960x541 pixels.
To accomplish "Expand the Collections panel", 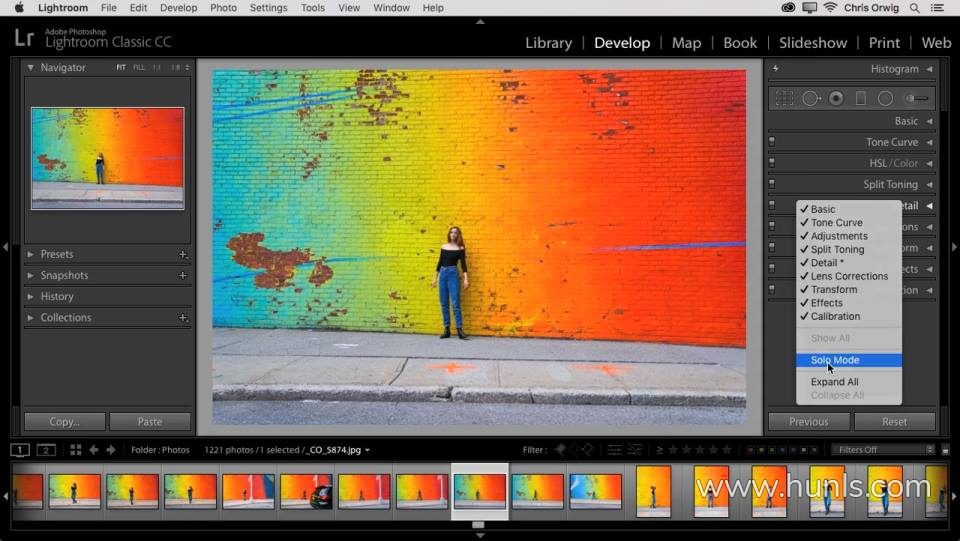I will (x=30, y=318).
